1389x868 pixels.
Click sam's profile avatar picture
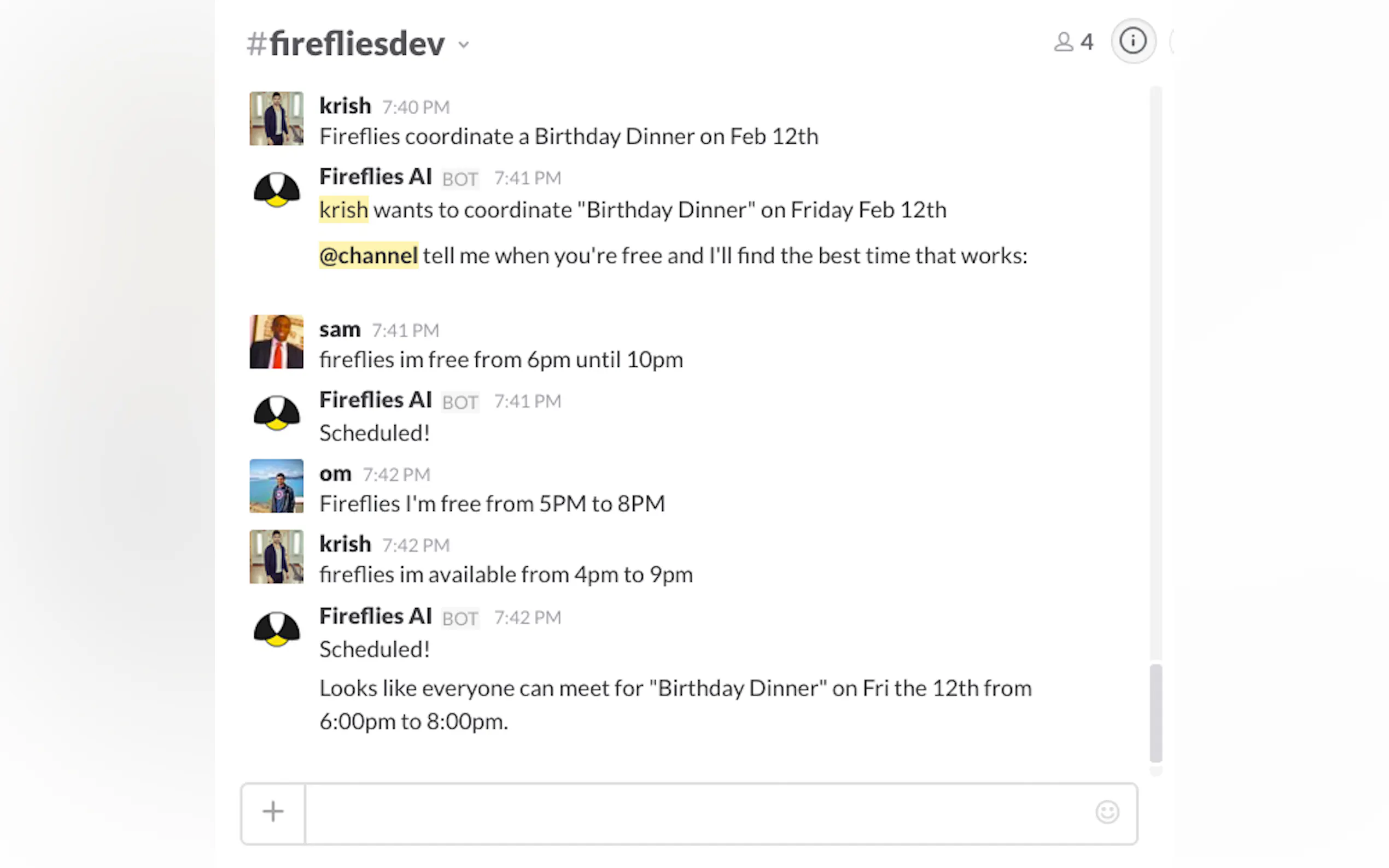click(x=277, y=342)
